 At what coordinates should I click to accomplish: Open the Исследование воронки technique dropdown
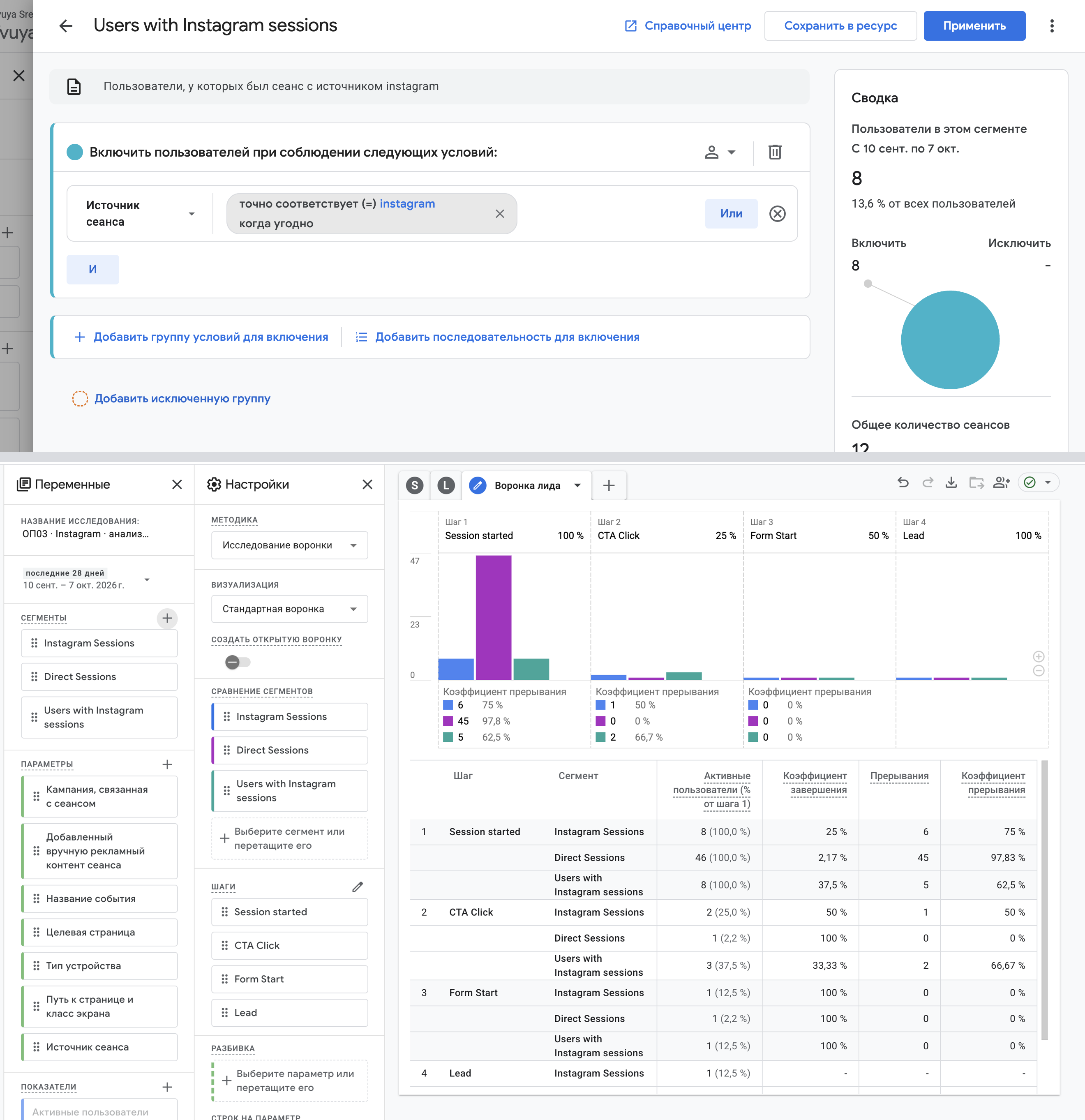point(289,545)
